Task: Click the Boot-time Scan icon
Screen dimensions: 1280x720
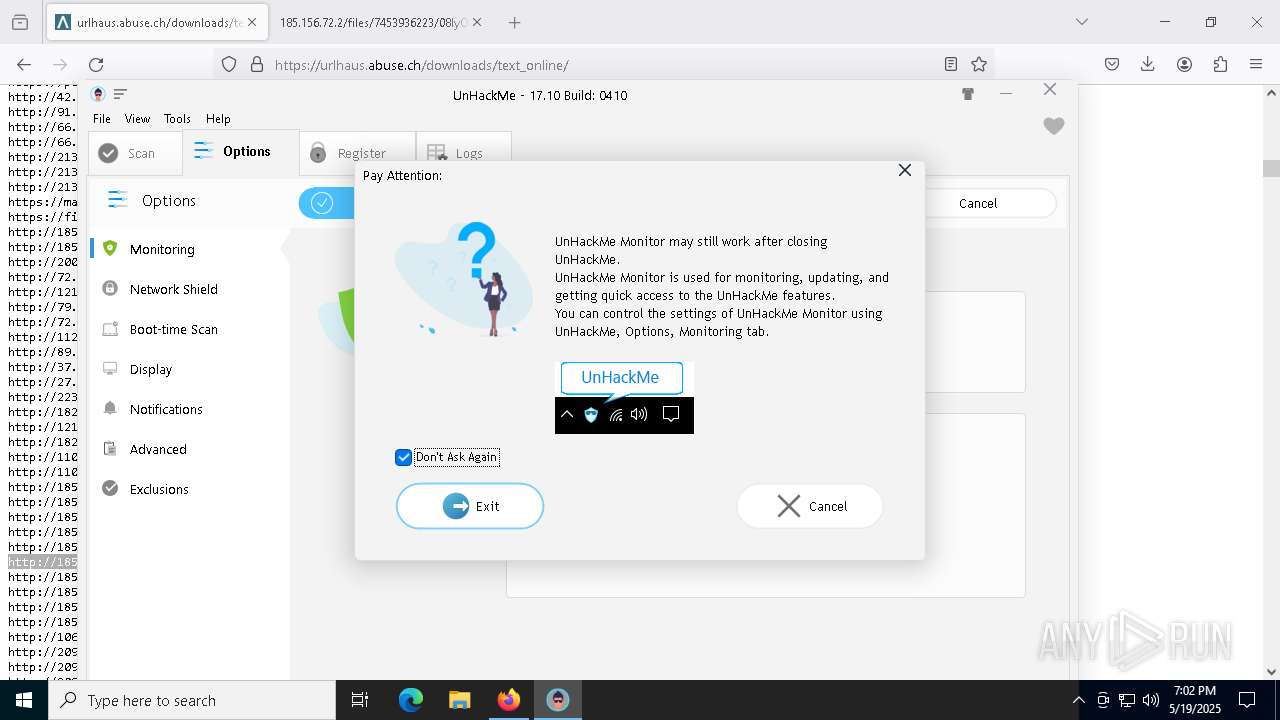Action: point(110,328)
